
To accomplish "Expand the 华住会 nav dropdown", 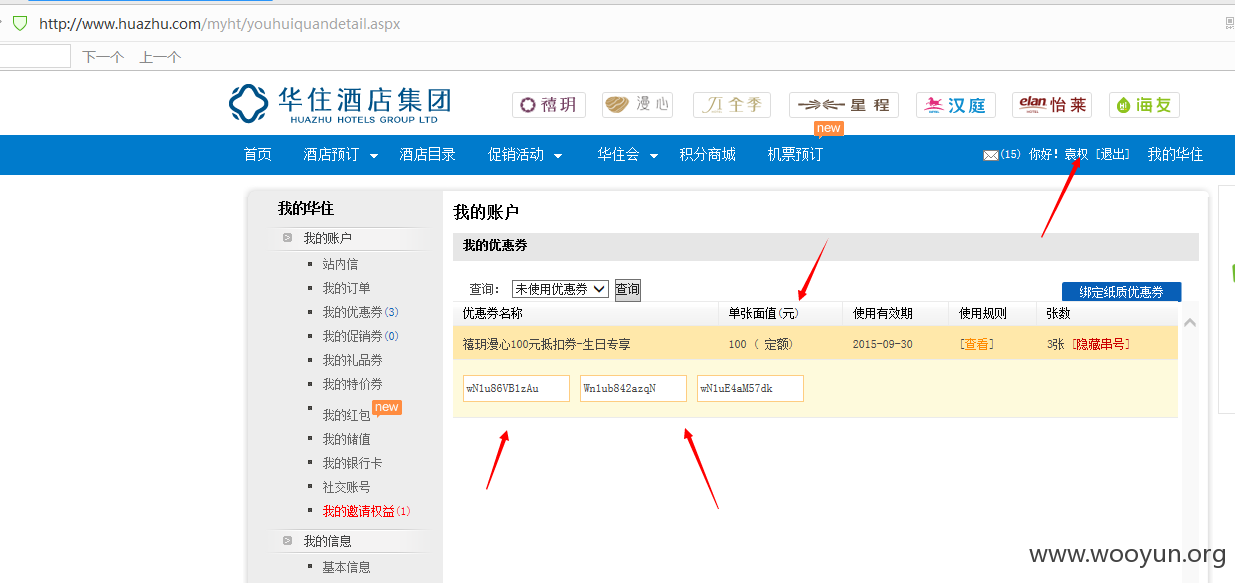I will (x=654, y=156).
